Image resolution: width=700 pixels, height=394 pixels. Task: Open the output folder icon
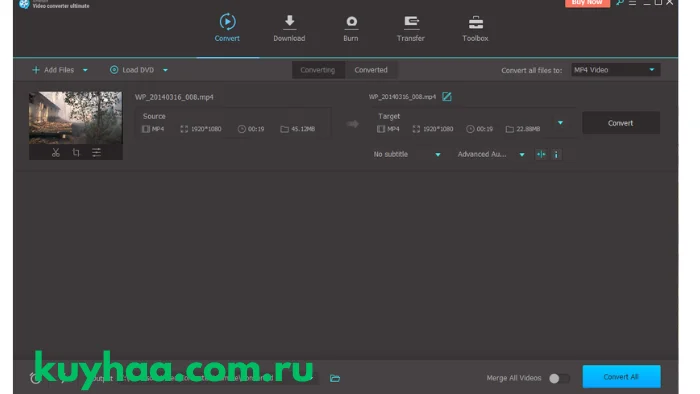tap(335, 378)
